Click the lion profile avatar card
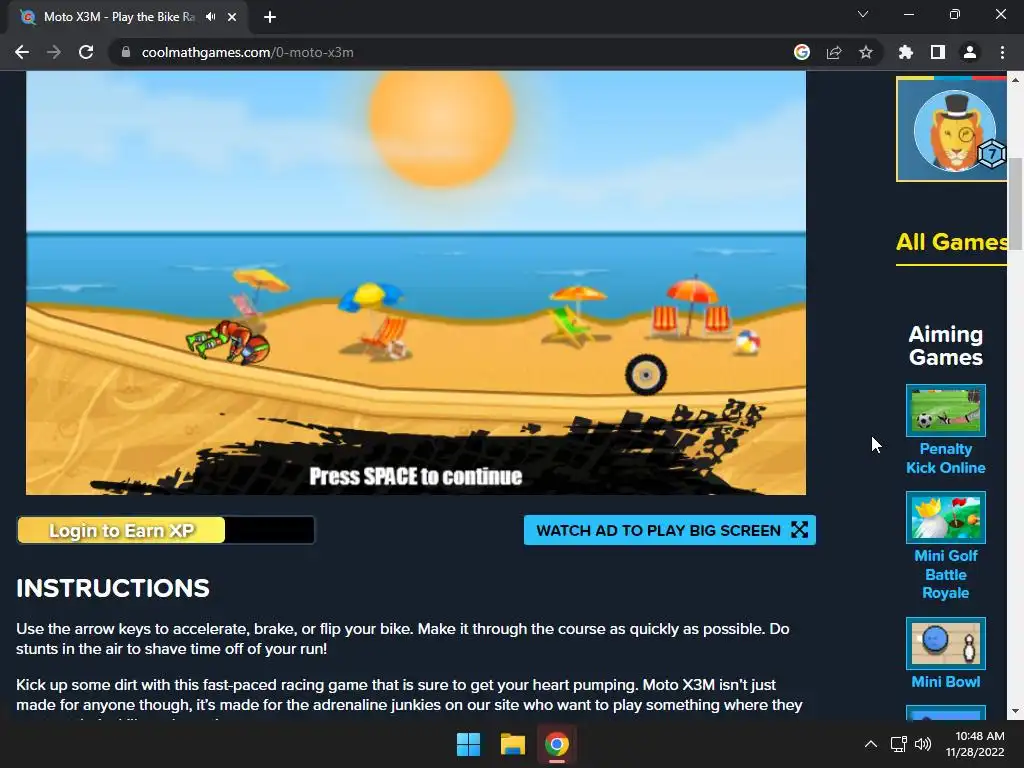Screen dimensions: 1024x768 952,129
